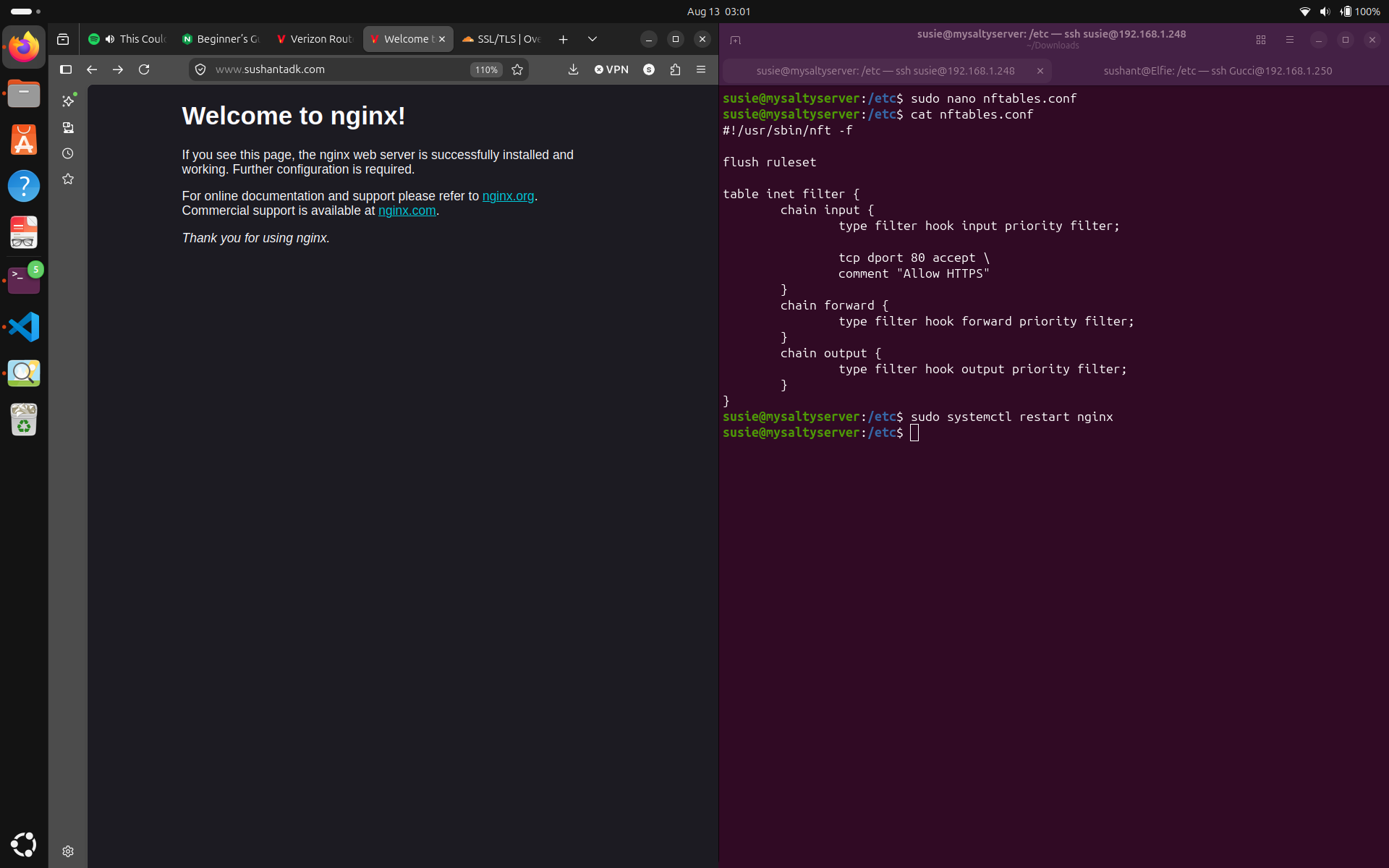The width and height of the screenshot is (1389, 868).
Task: Close the susie@mysaltyserver terminal tab
Action: (x=1040, y=71)
